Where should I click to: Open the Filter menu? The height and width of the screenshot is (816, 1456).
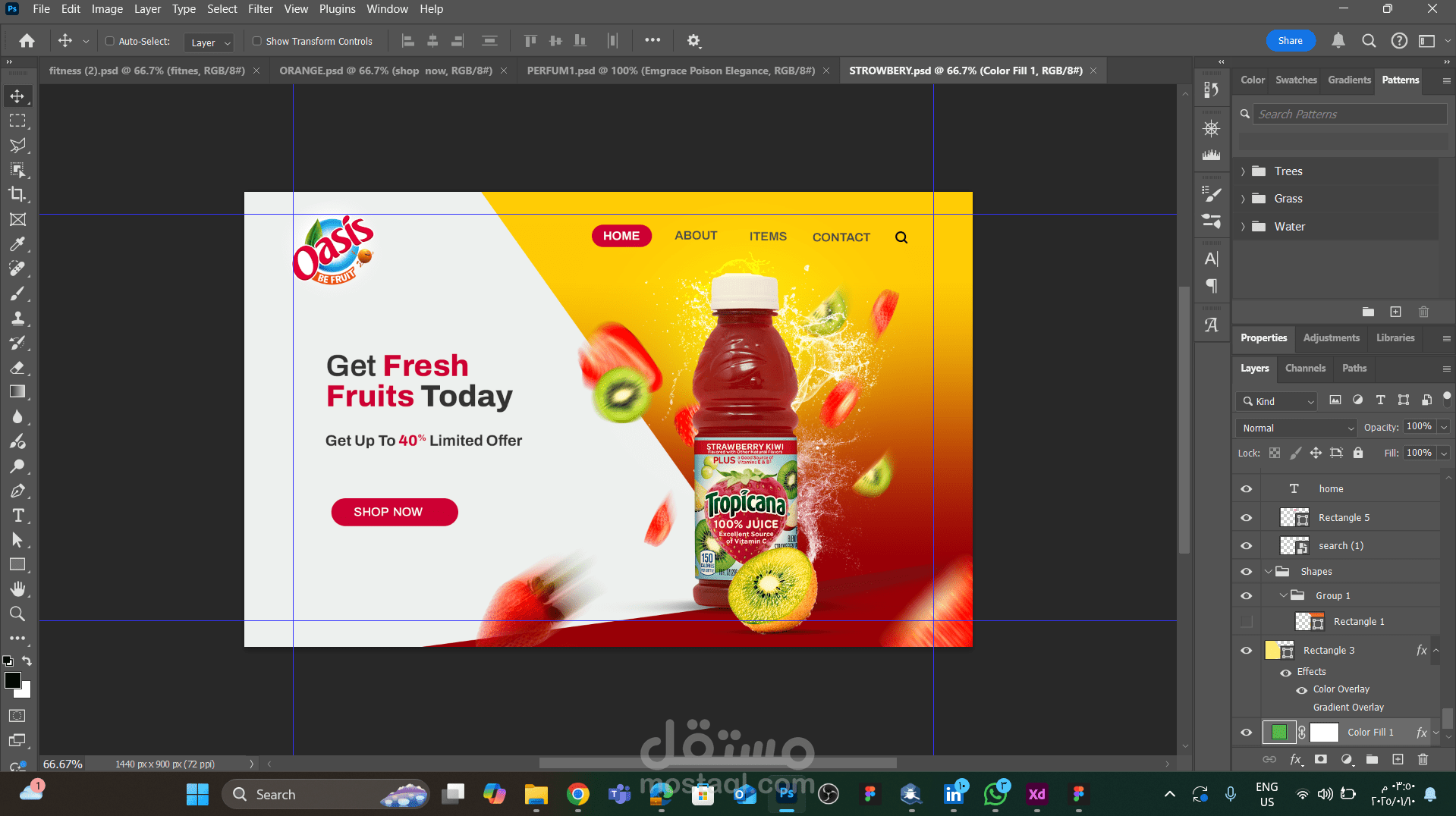click(x=260, y=9)
